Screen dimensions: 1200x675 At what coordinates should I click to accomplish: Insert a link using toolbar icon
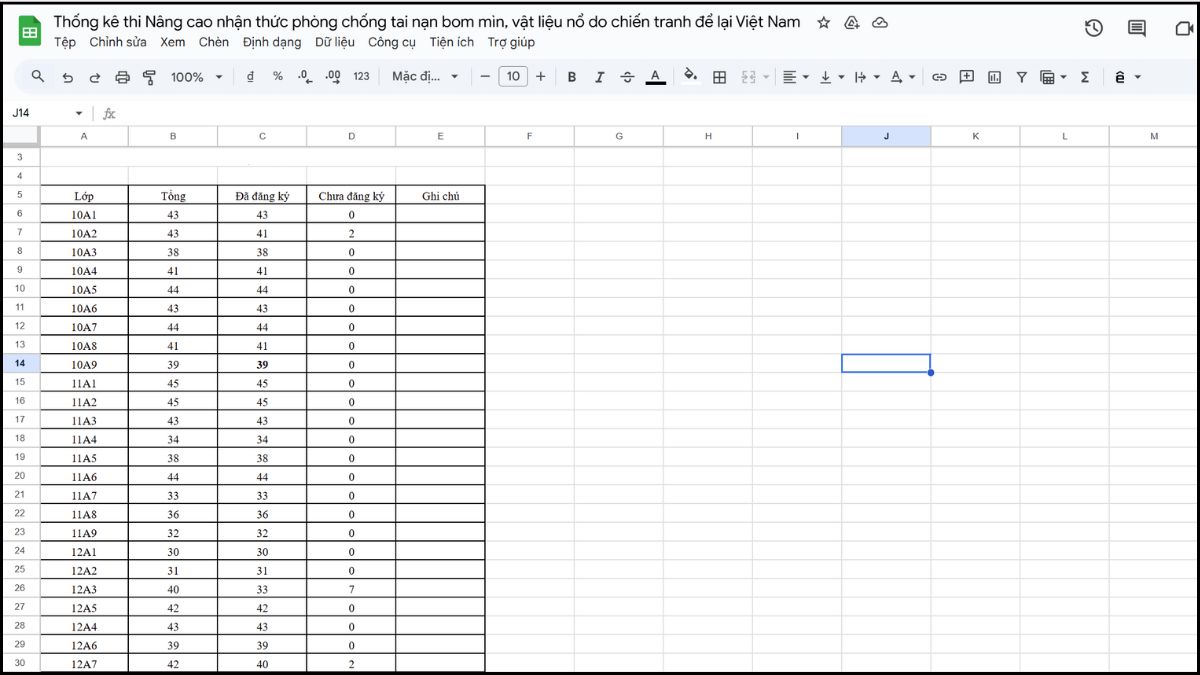tap(938, 76)
